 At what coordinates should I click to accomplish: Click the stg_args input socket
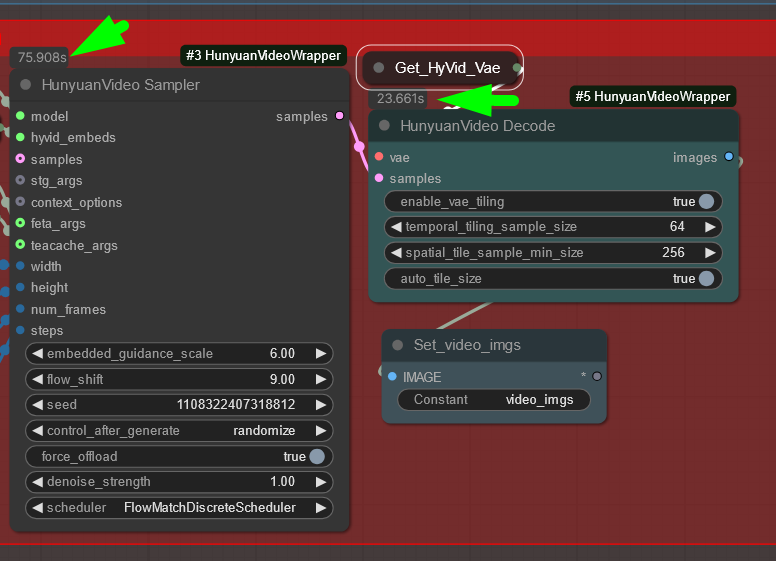[20, 180]
